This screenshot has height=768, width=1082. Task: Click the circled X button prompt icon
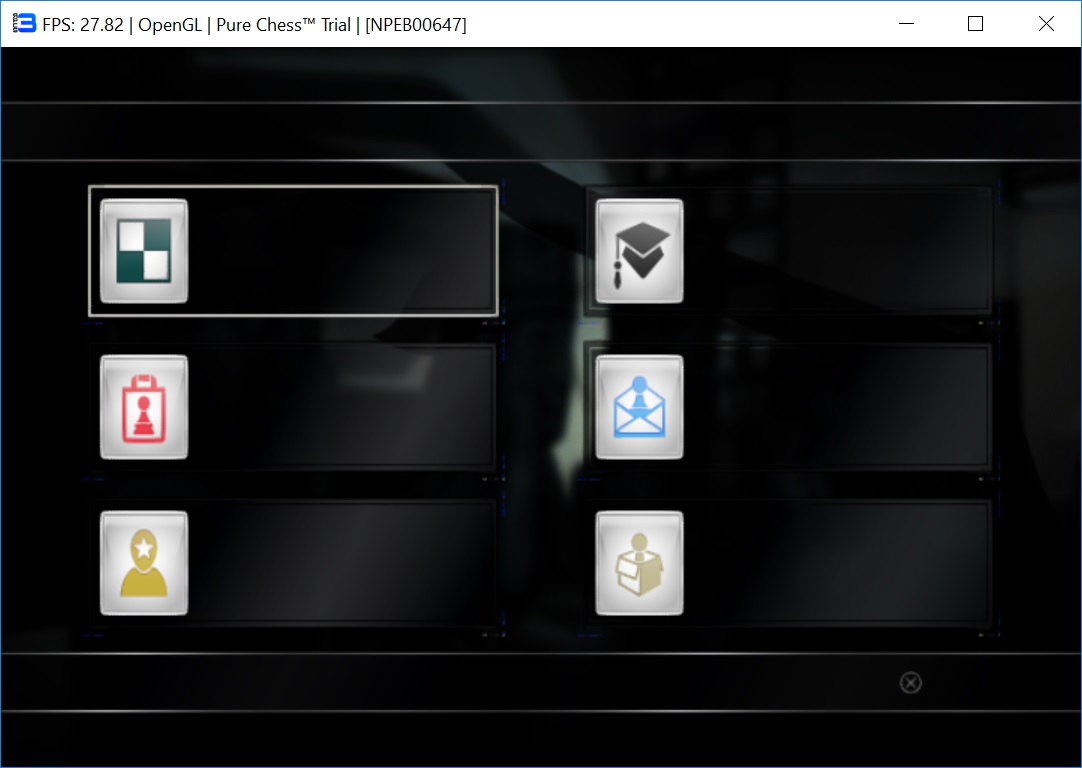click(910, 682)
